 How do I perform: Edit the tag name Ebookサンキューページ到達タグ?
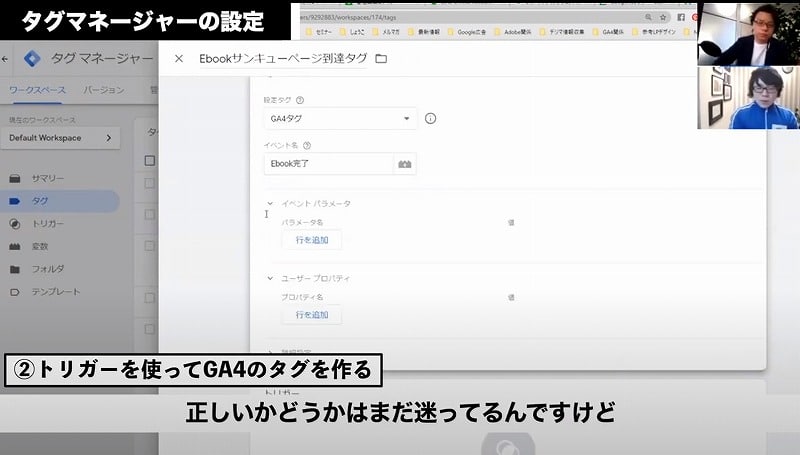tap(283, 59)
